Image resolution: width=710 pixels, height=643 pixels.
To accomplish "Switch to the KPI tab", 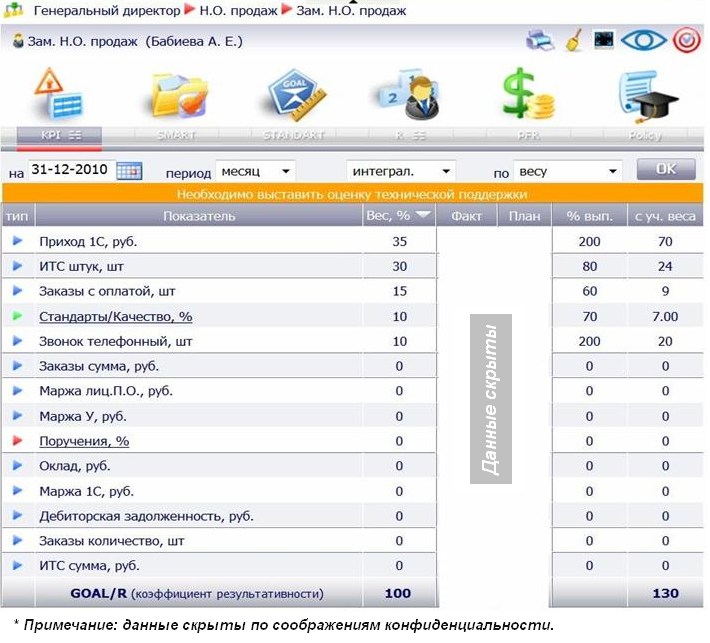I will coord(59,135).
